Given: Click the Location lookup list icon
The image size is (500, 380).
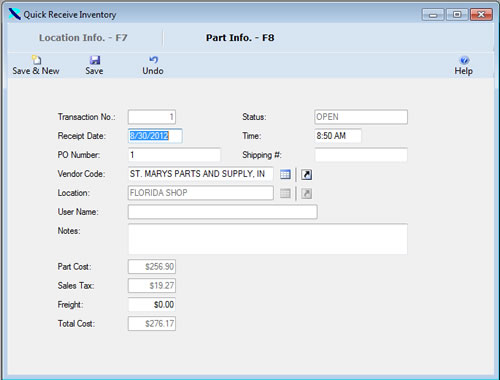Looking at the screenshot, I should click(285, 193).
